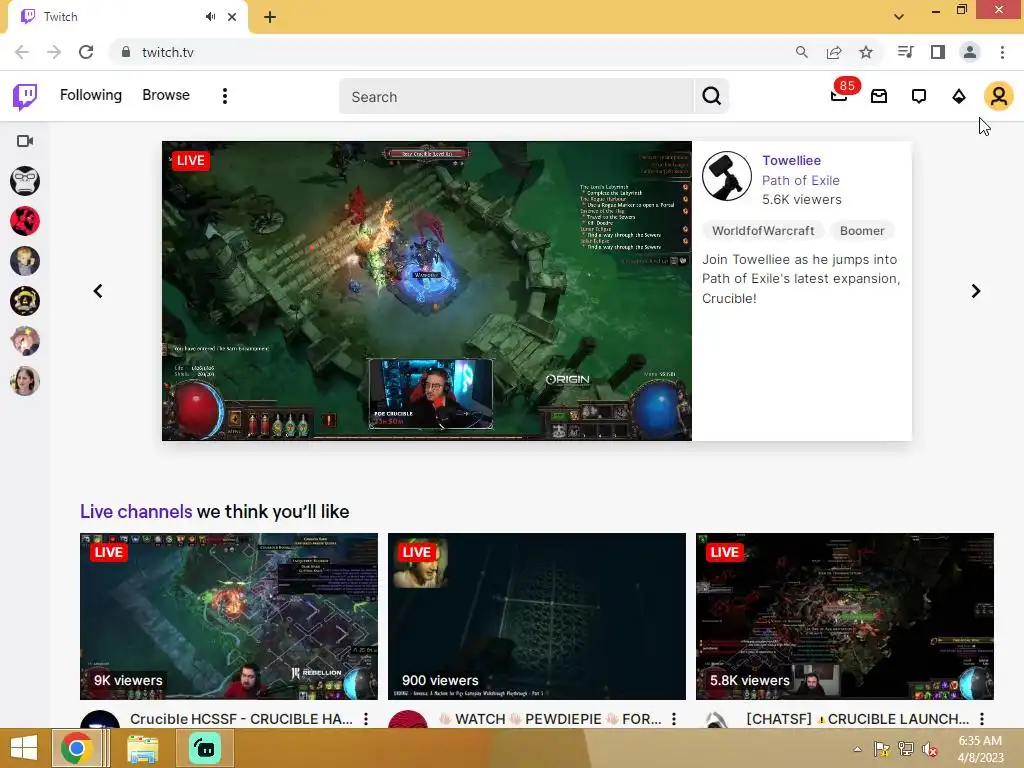Open the stream thumbnail with 5.8K viewers
The image size is (1024, 768).
845,616
